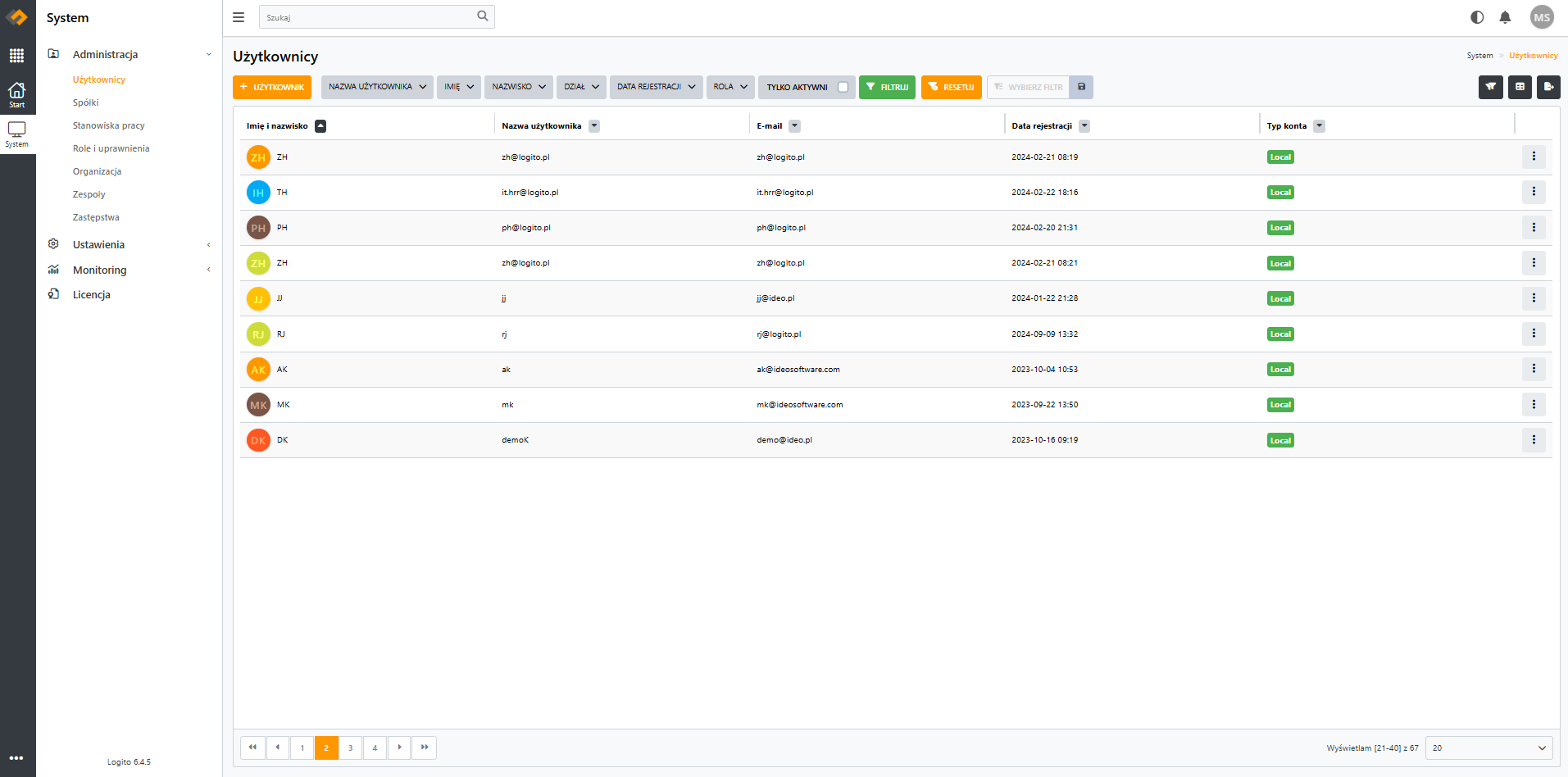
Task: Open the MS user avatar menu
Action: [1542, 17]
